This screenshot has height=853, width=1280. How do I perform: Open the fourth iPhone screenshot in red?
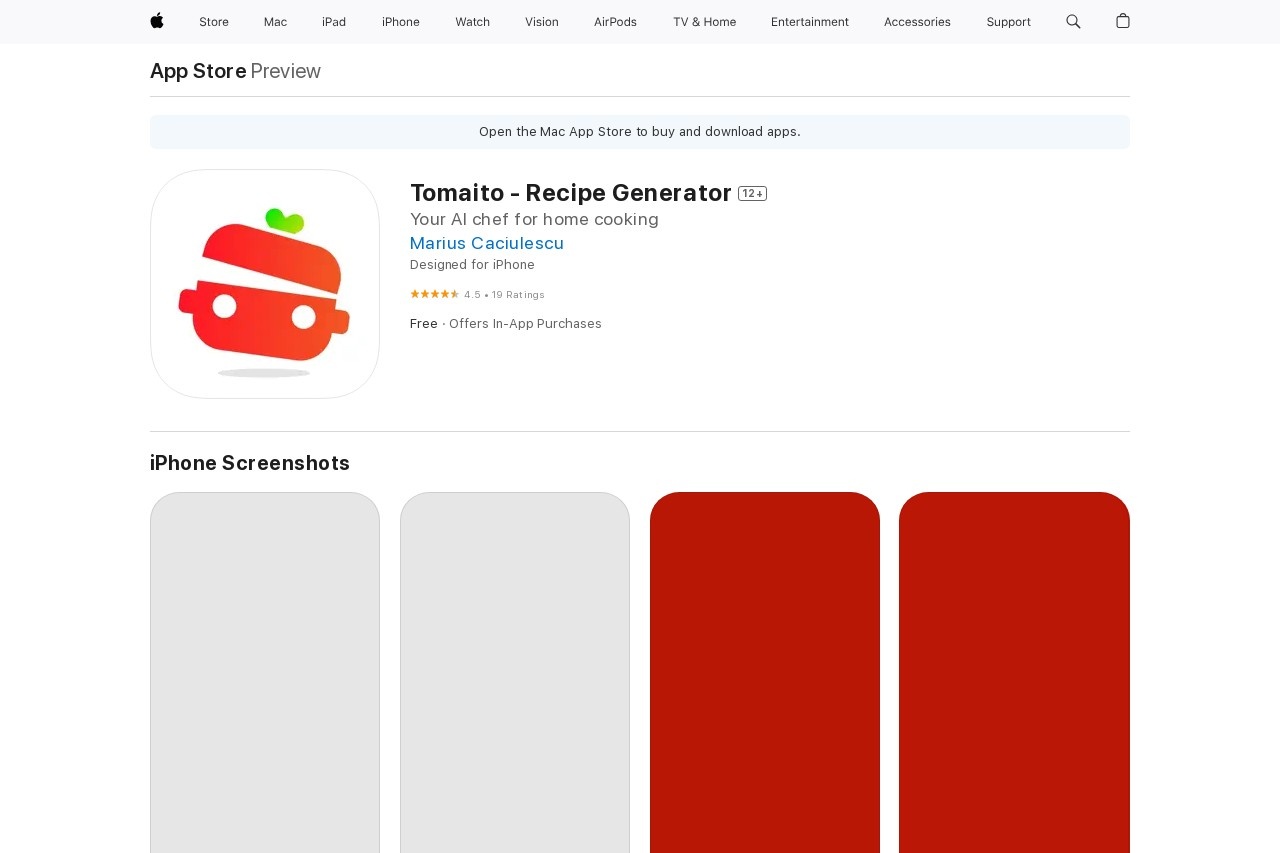[1015, 672]
